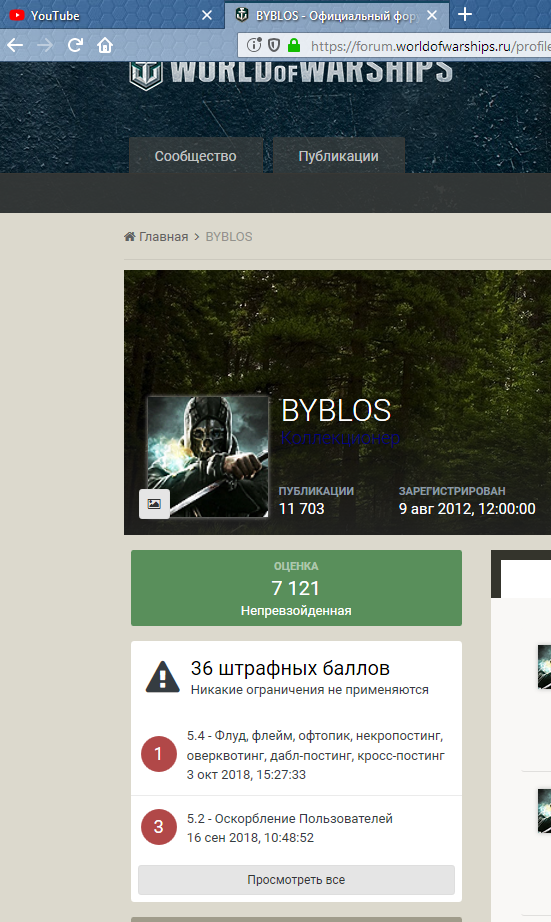
Task: Open tracking protection shield icon
Action: [x=273, y=45]
